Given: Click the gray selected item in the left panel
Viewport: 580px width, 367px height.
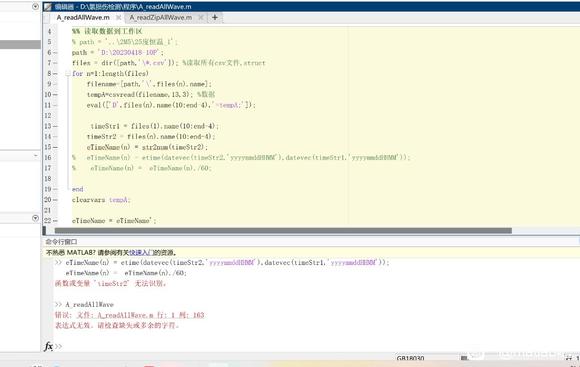Looking at the screenshot, I should [x=20, y=44].
